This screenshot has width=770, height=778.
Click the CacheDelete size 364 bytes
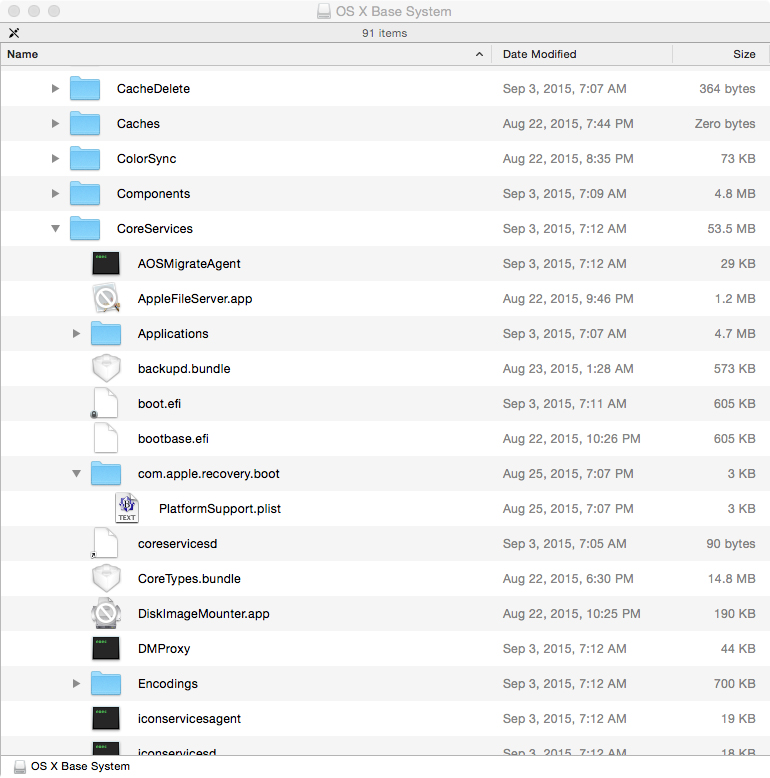click(727, 88)
